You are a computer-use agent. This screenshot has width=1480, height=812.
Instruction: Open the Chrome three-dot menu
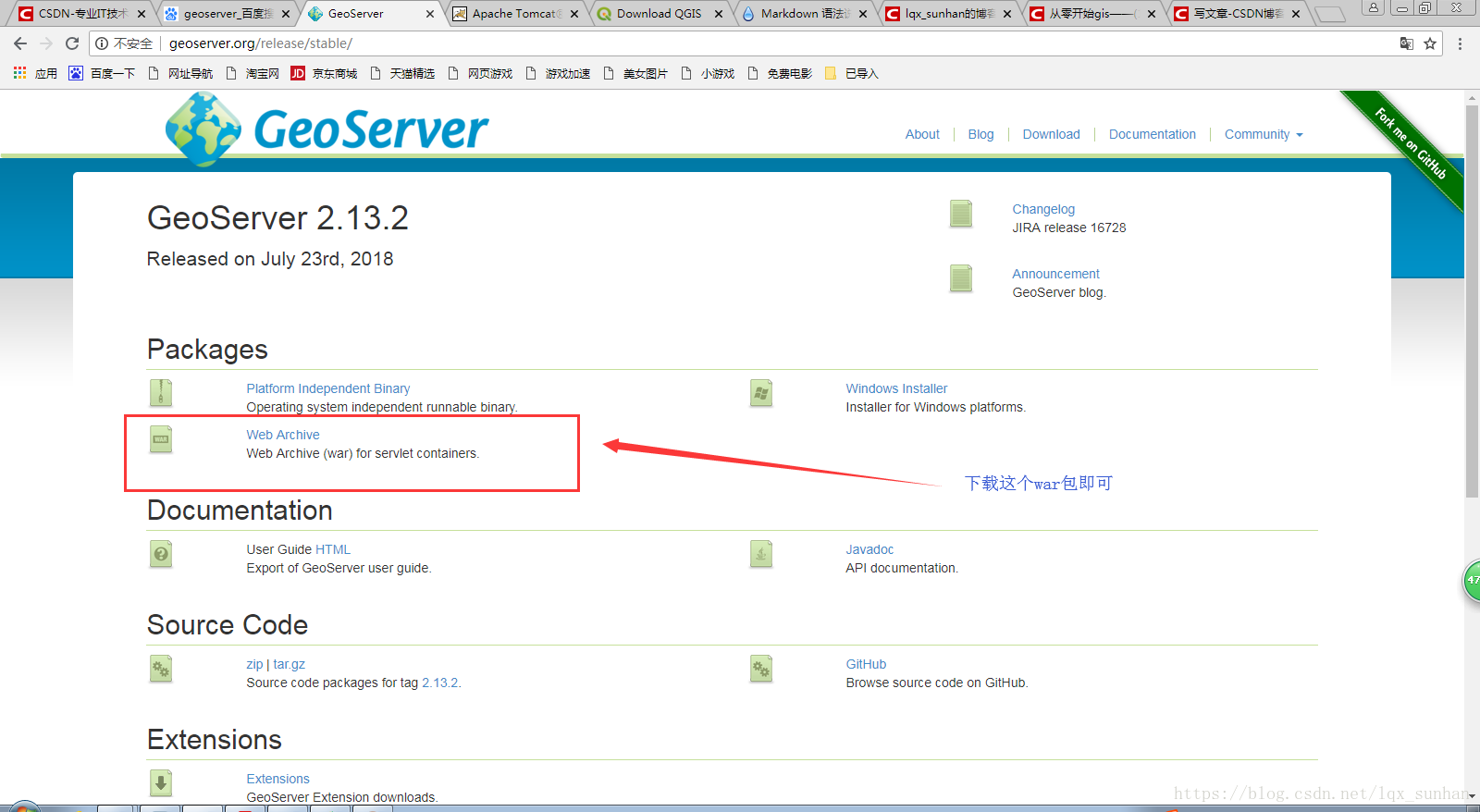1460,43
